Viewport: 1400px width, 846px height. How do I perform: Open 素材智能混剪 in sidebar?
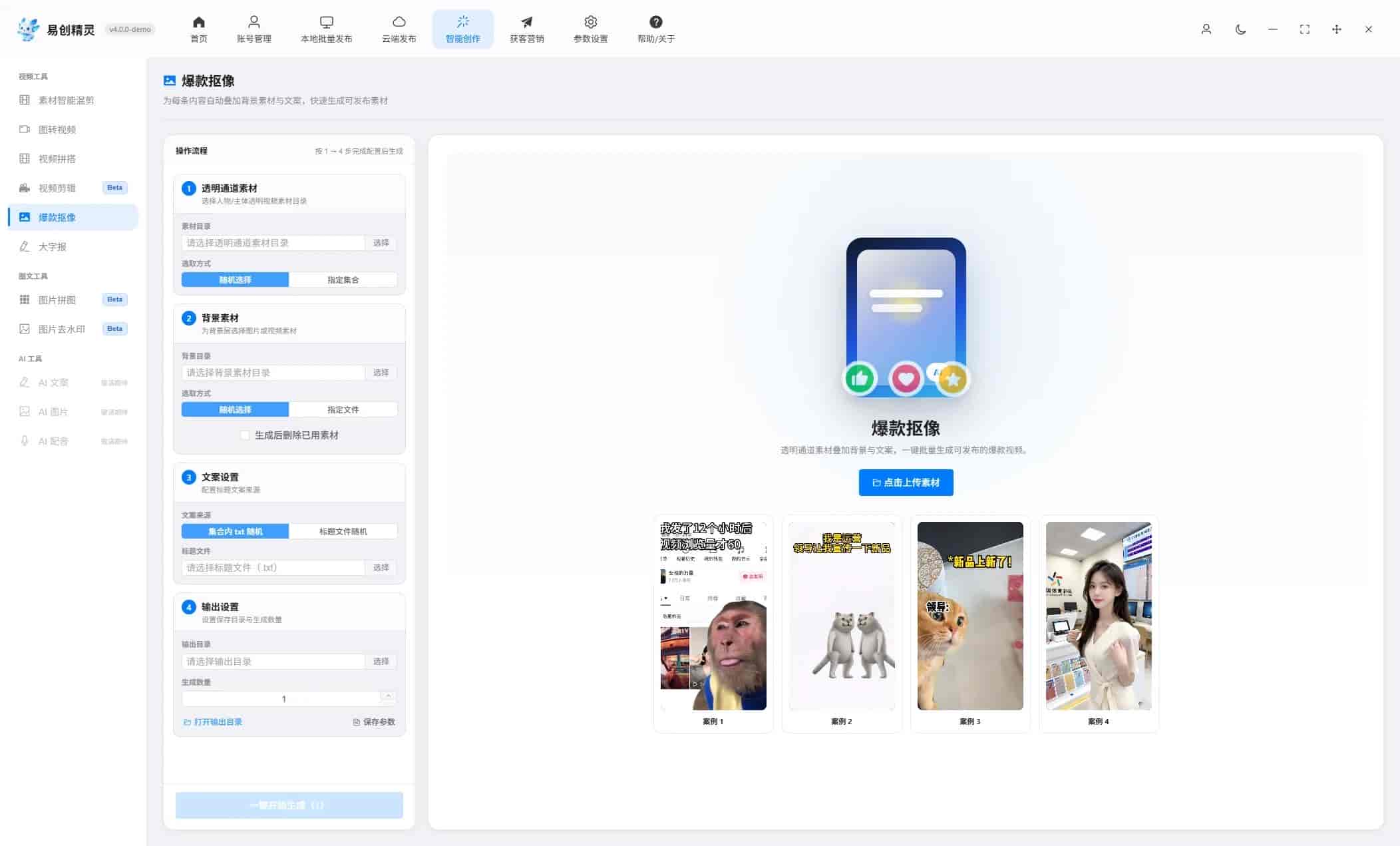tap(73, 100)
